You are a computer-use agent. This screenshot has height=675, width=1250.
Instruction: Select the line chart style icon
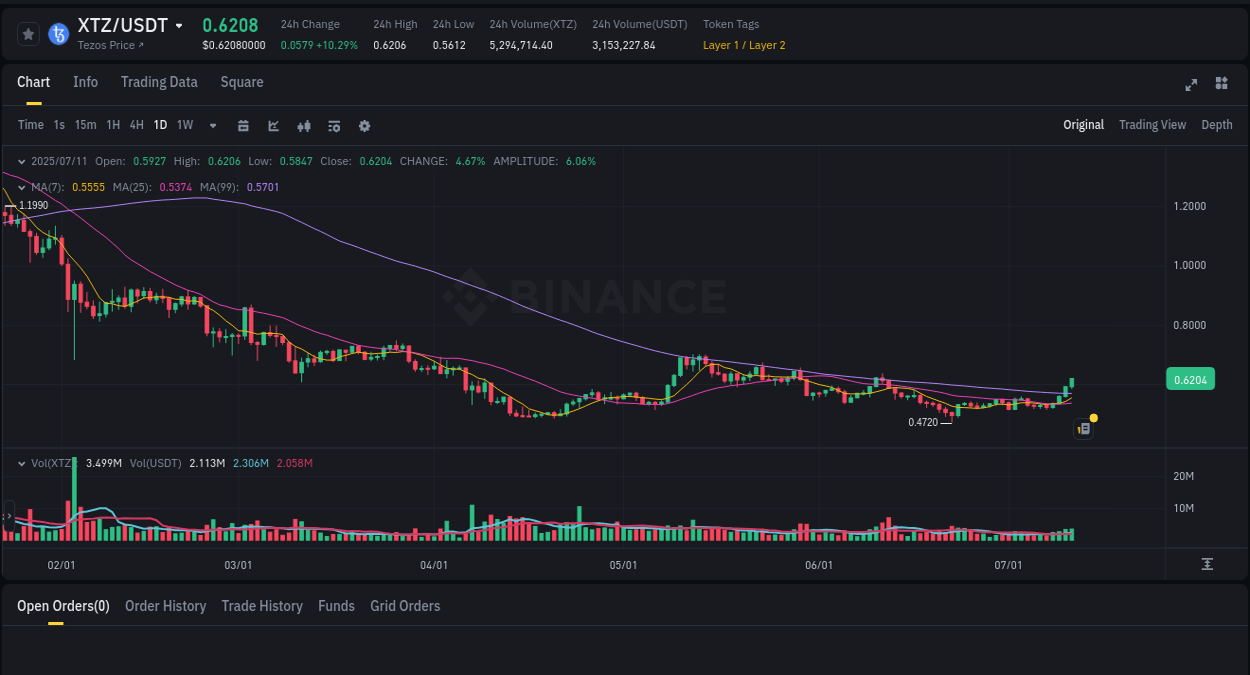click(273, 125)
